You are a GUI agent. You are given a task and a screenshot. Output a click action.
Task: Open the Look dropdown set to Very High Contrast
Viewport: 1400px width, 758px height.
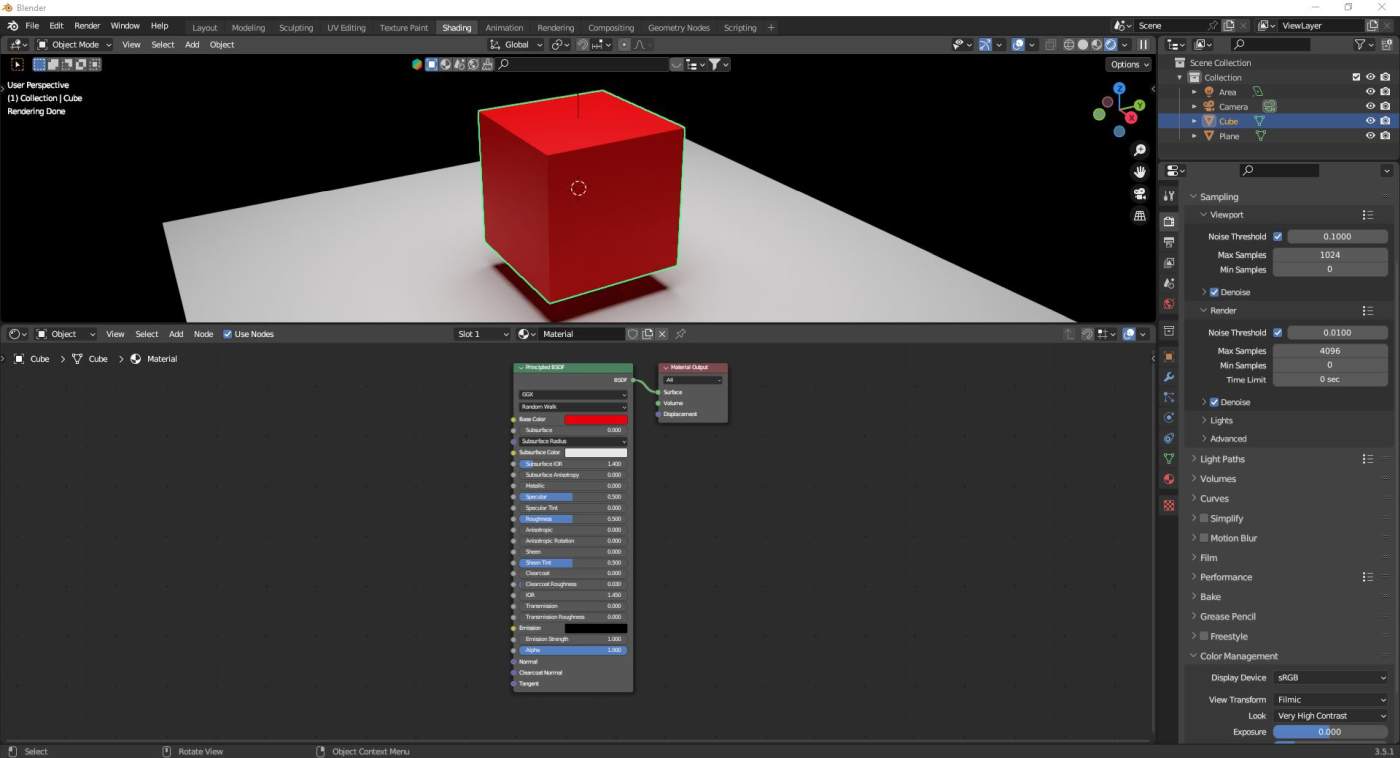1330,715
